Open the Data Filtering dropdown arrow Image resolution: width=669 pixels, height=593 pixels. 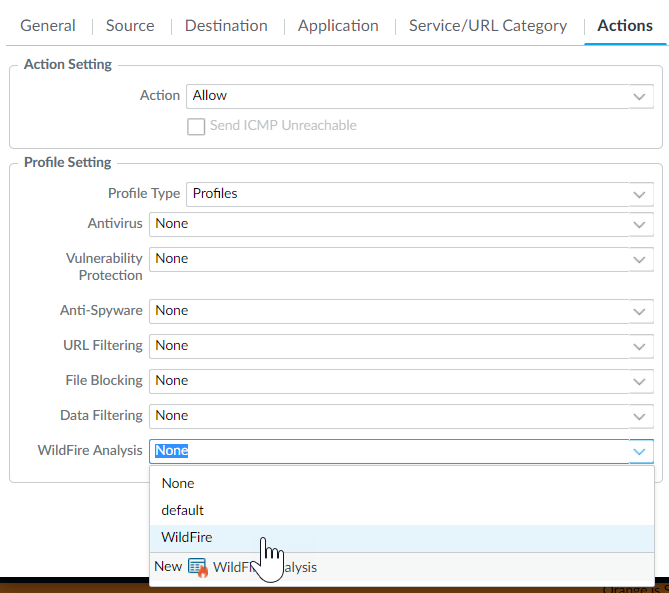click(x=640, y=416)
